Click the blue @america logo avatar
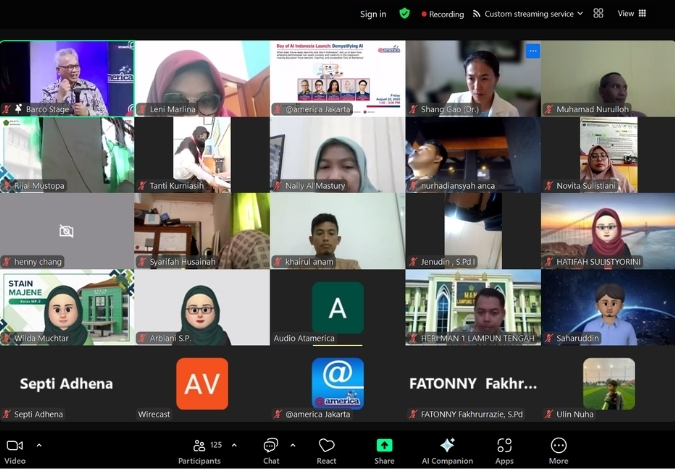 [338, 384]
